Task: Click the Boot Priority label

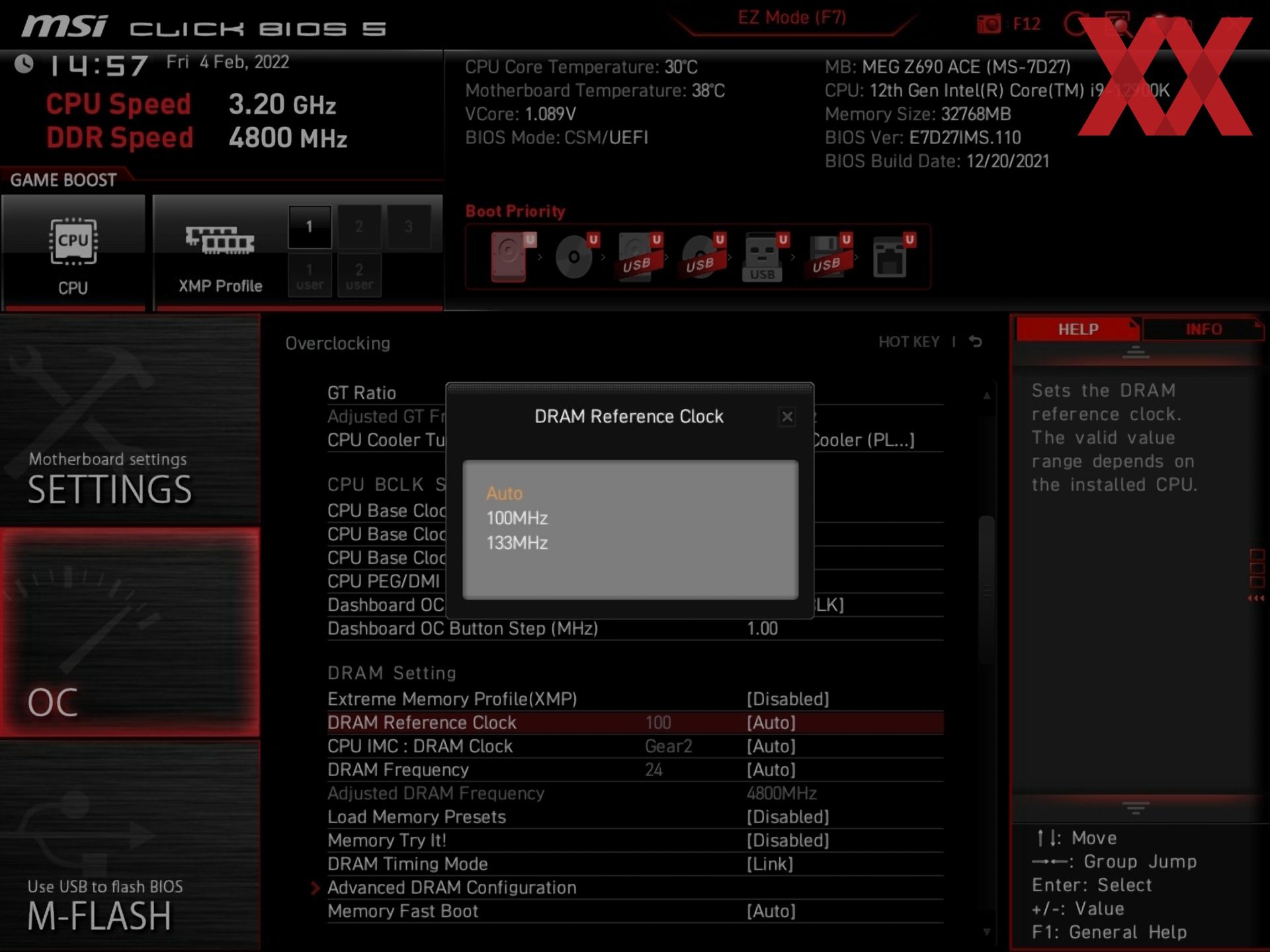Action: point(515,212)
